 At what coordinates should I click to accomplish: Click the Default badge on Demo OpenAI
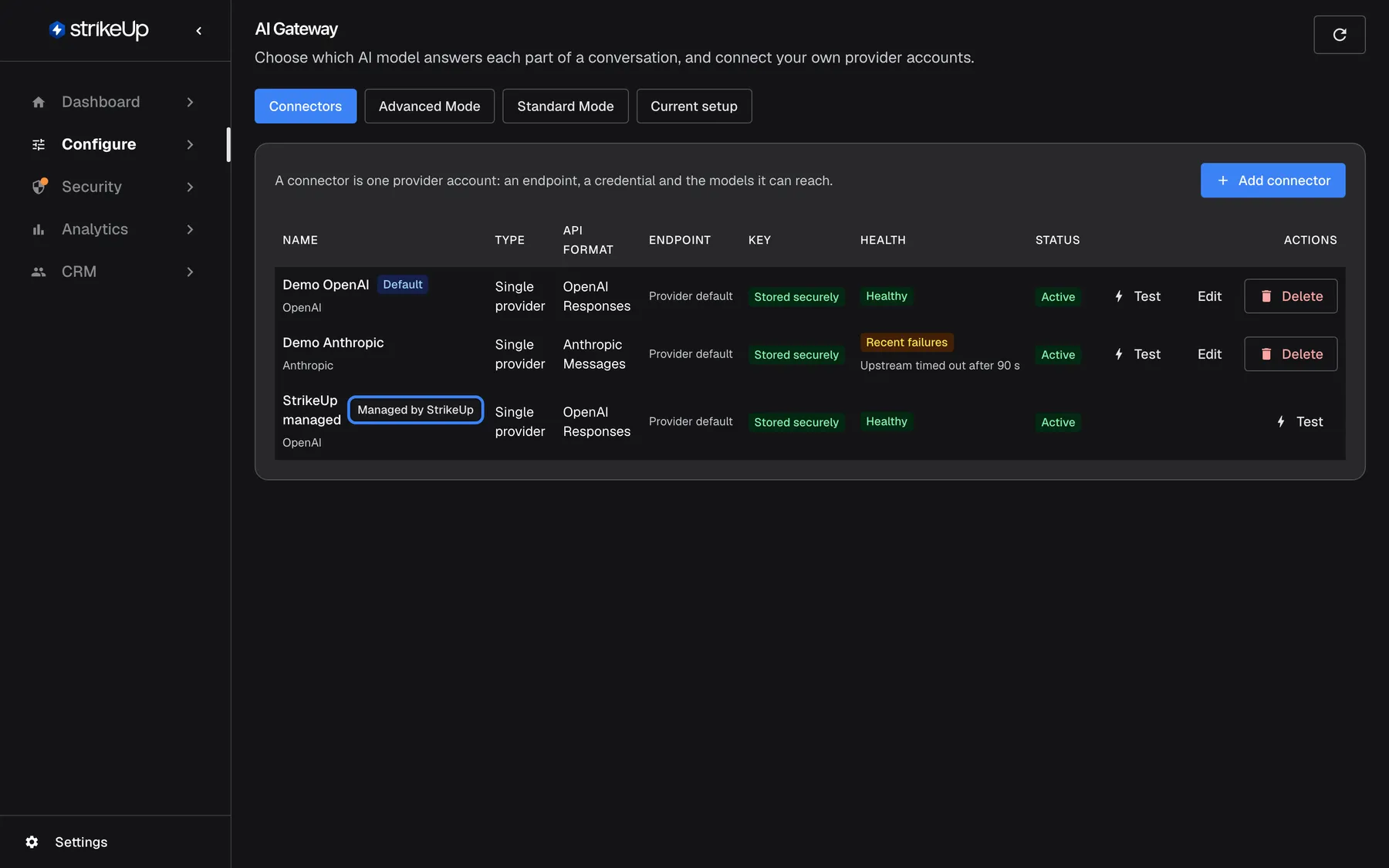pos(403,285)
